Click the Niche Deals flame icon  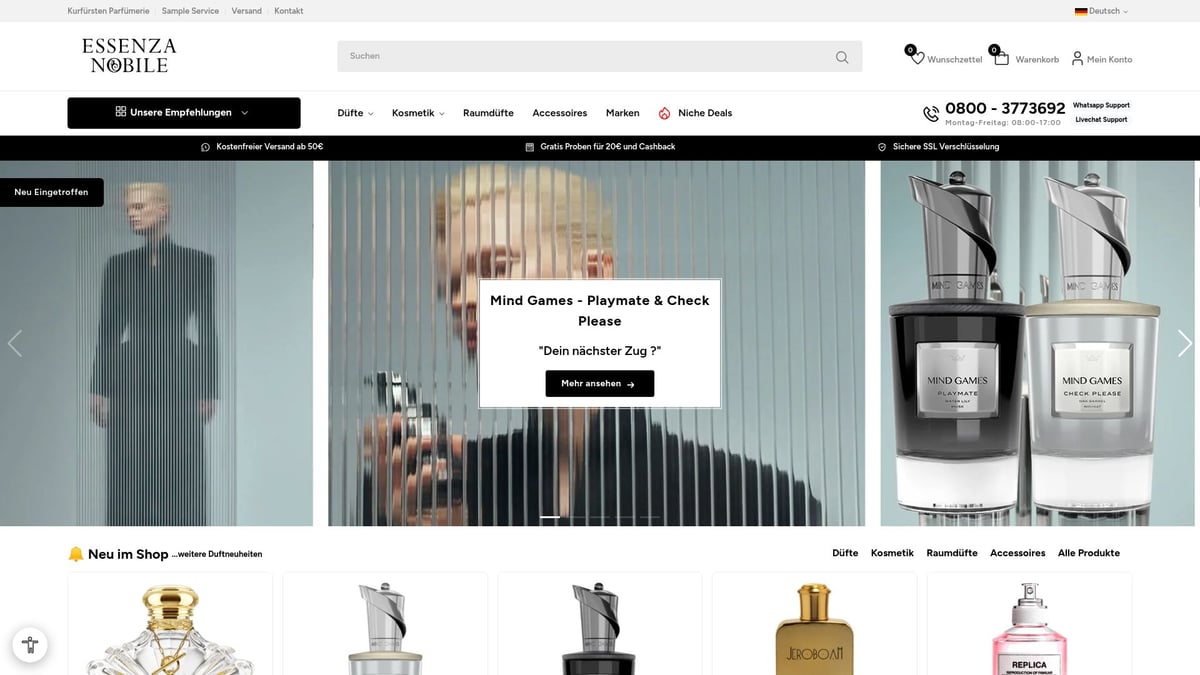tap(664, 113)
